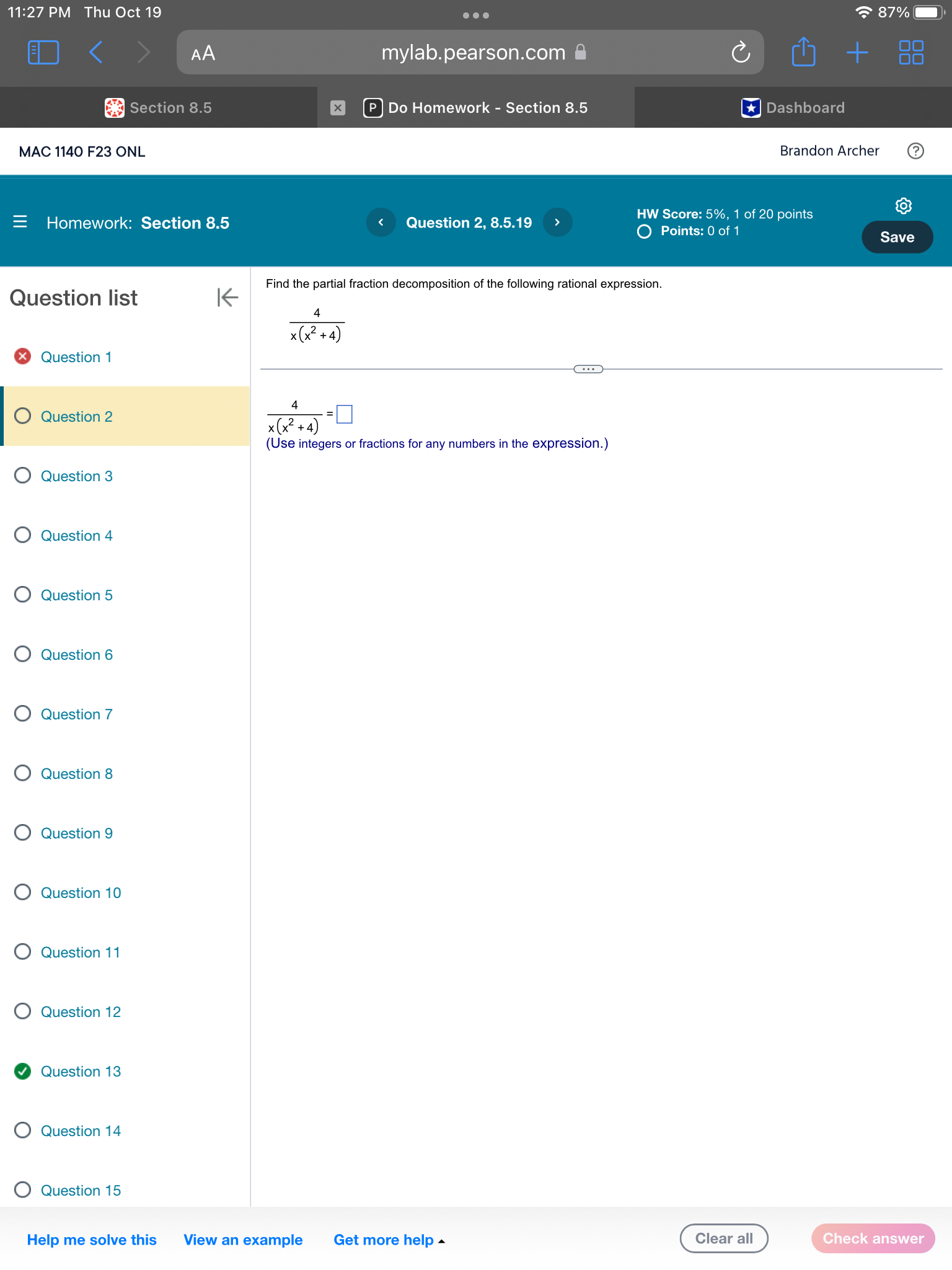Image resolution: width=952 pixels, height=1270 pixels.
Task: Click the green check icon for Question 13
Action: point(23,1071)
